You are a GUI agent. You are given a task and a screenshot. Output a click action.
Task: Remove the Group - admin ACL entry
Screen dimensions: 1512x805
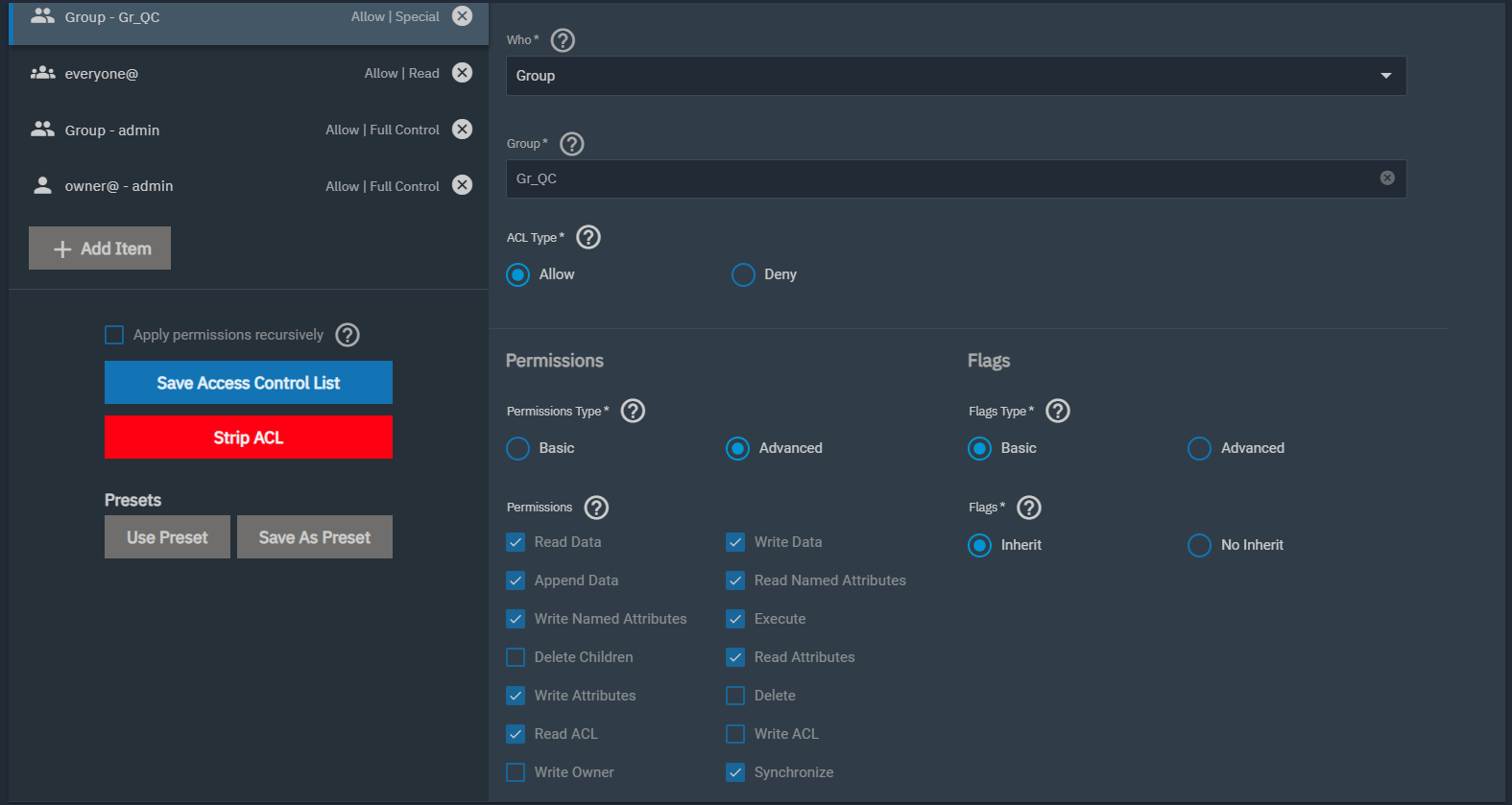pos(463,130)
